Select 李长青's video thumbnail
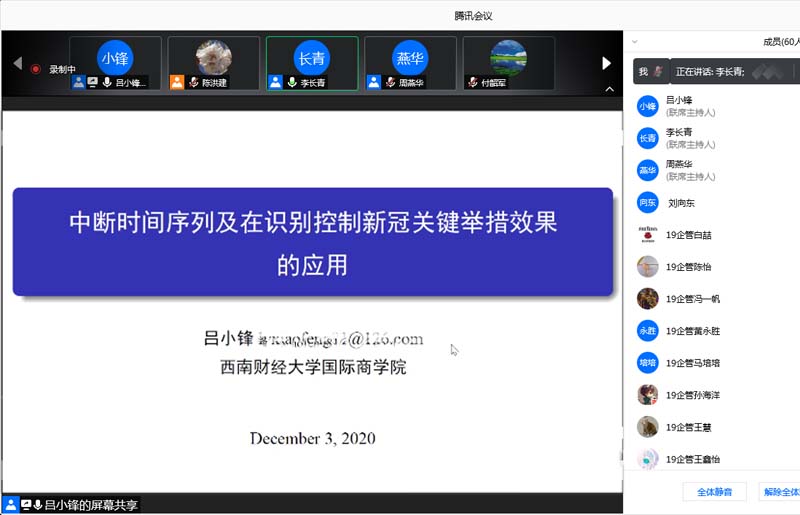The width and height of the screenshot is (800, 515). tap(312, 63)
